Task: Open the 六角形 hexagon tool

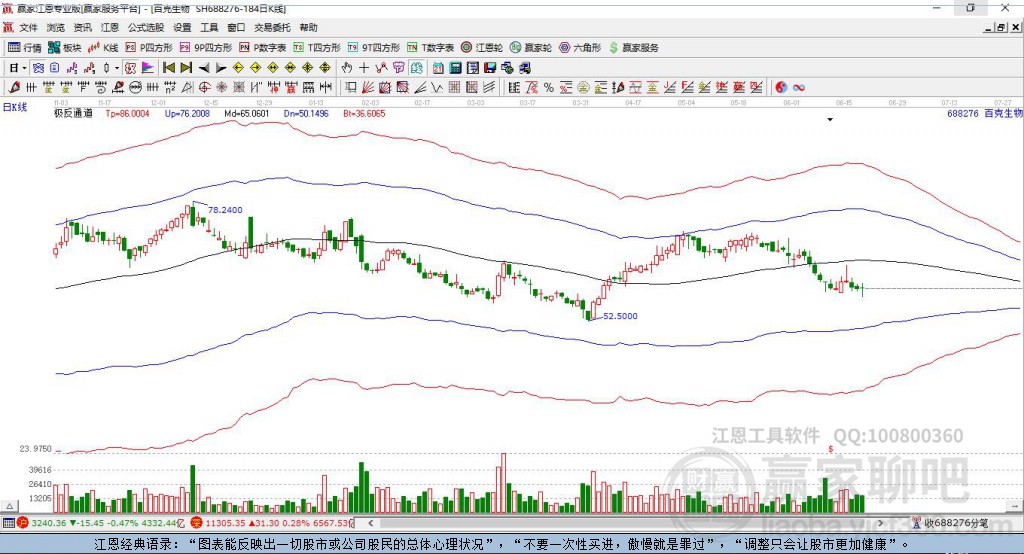Action: click(x=580, y=48)
